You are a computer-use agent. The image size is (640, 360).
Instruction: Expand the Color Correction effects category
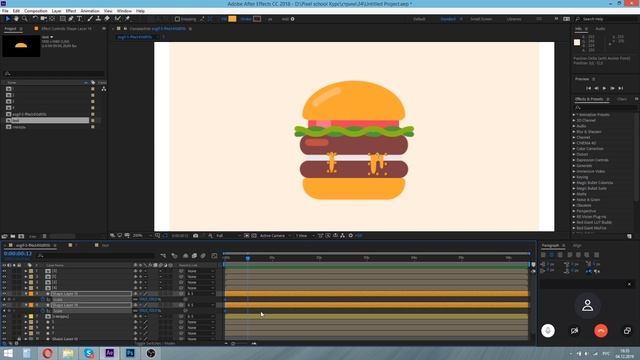pos(574,149)
